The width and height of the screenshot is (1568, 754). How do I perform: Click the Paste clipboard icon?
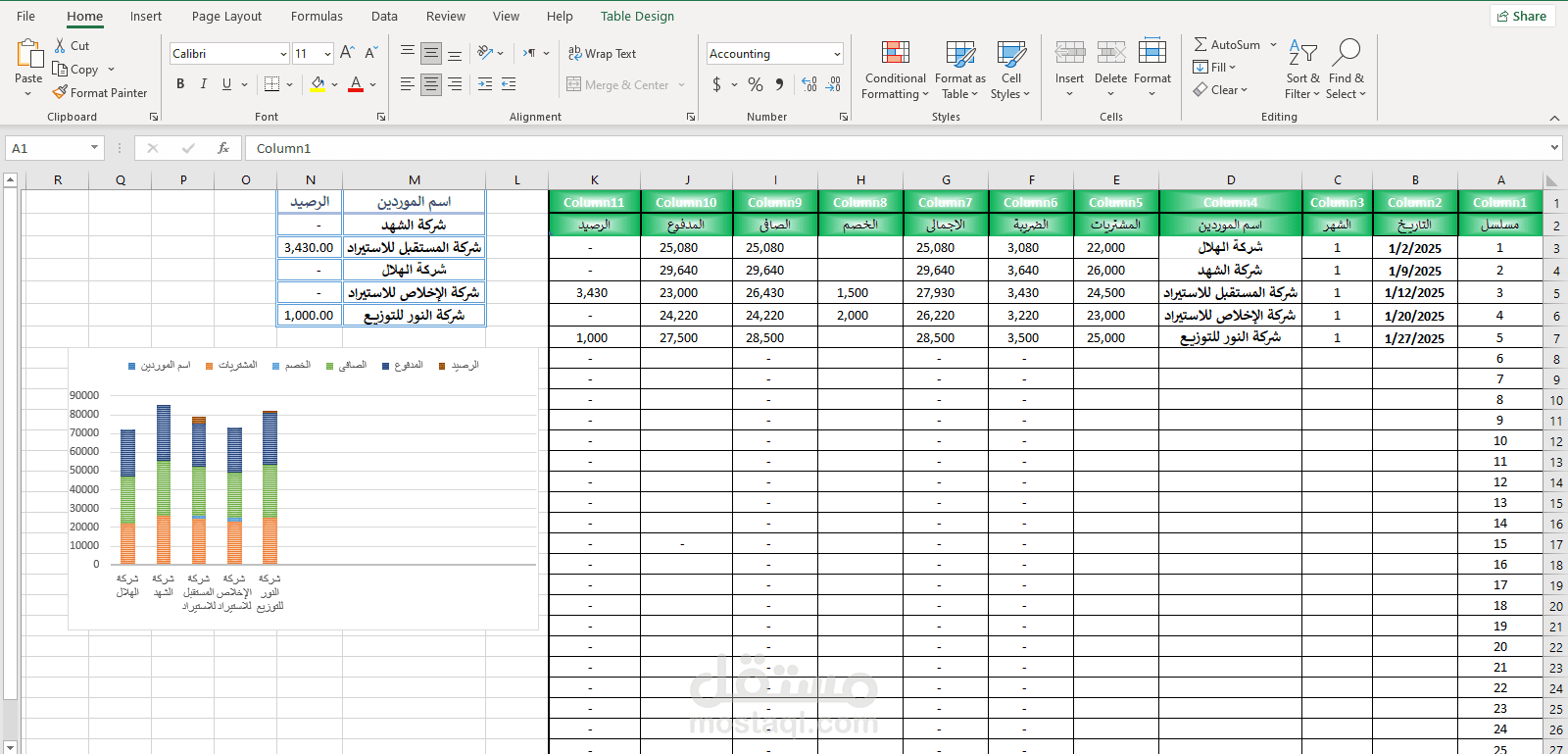click(28, 54)
